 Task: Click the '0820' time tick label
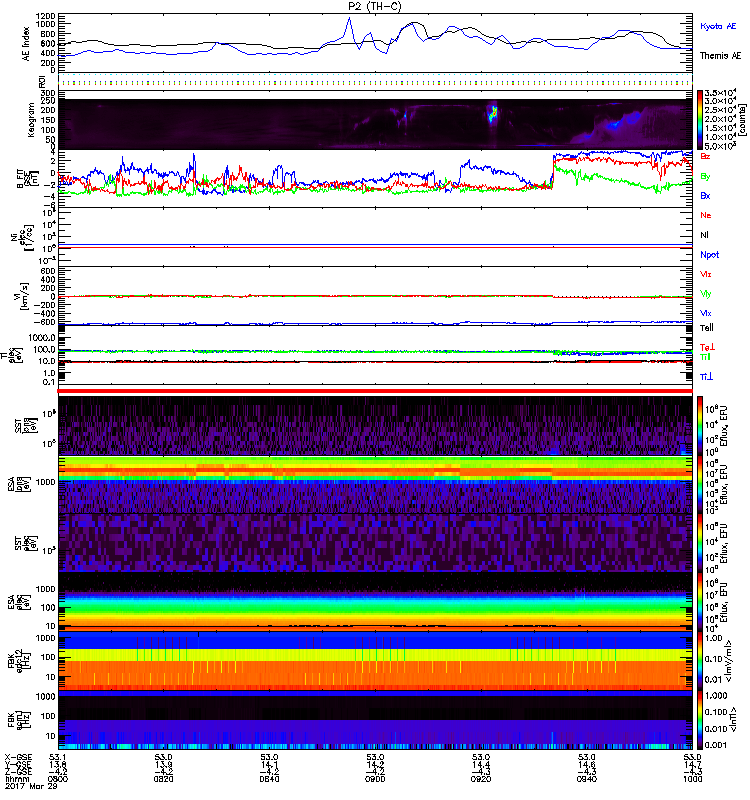[163, 779]
